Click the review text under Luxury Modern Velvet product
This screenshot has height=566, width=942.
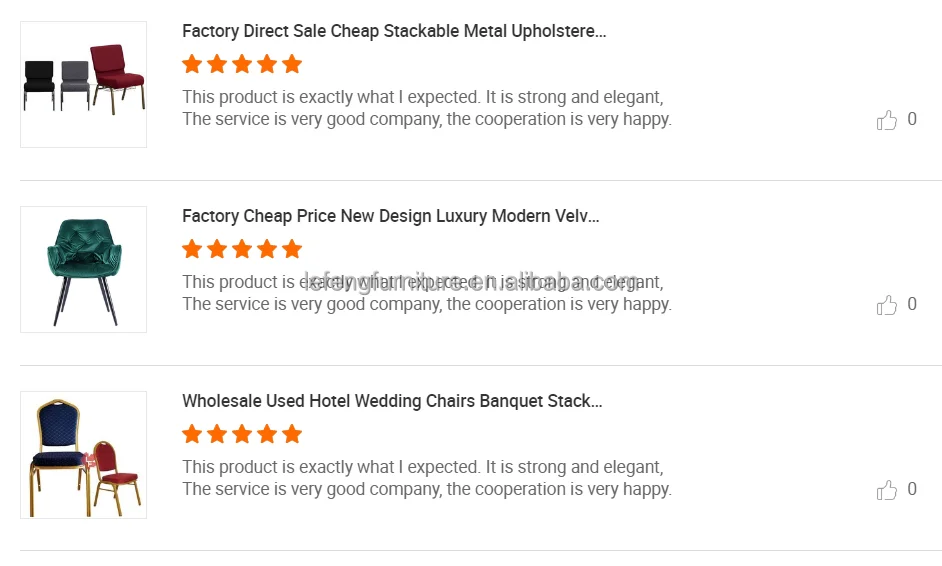[426, 293]
